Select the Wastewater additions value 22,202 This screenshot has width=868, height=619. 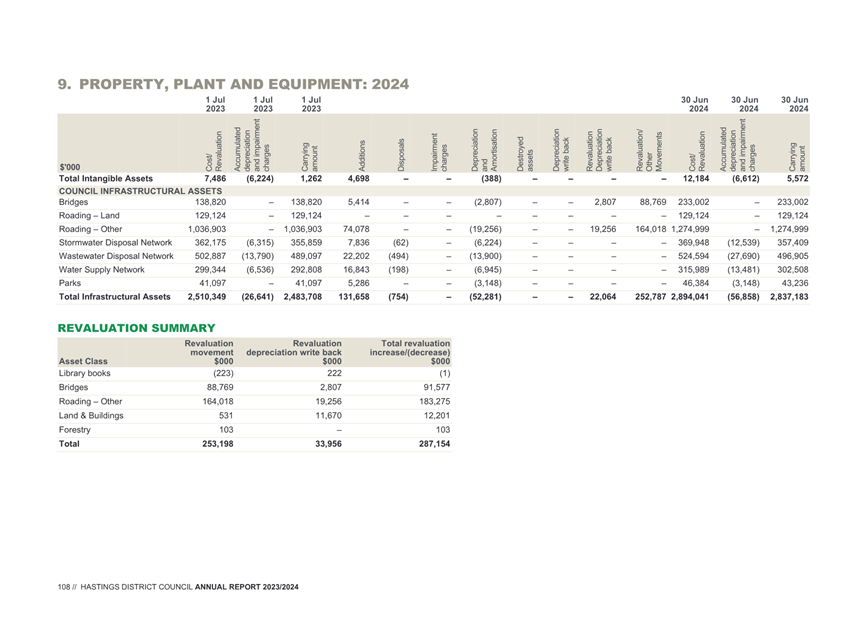click(x=356, y=256)
